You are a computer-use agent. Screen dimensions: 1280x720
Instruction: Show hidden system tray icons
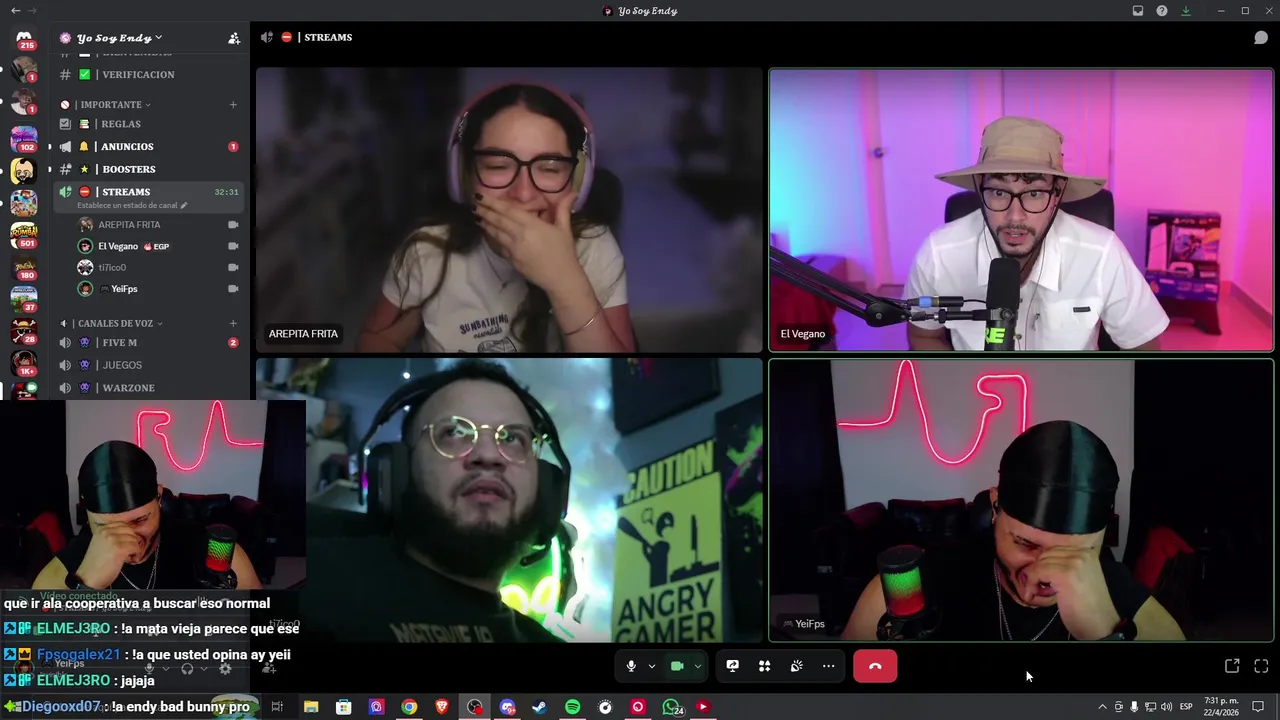pos(1102,707)
